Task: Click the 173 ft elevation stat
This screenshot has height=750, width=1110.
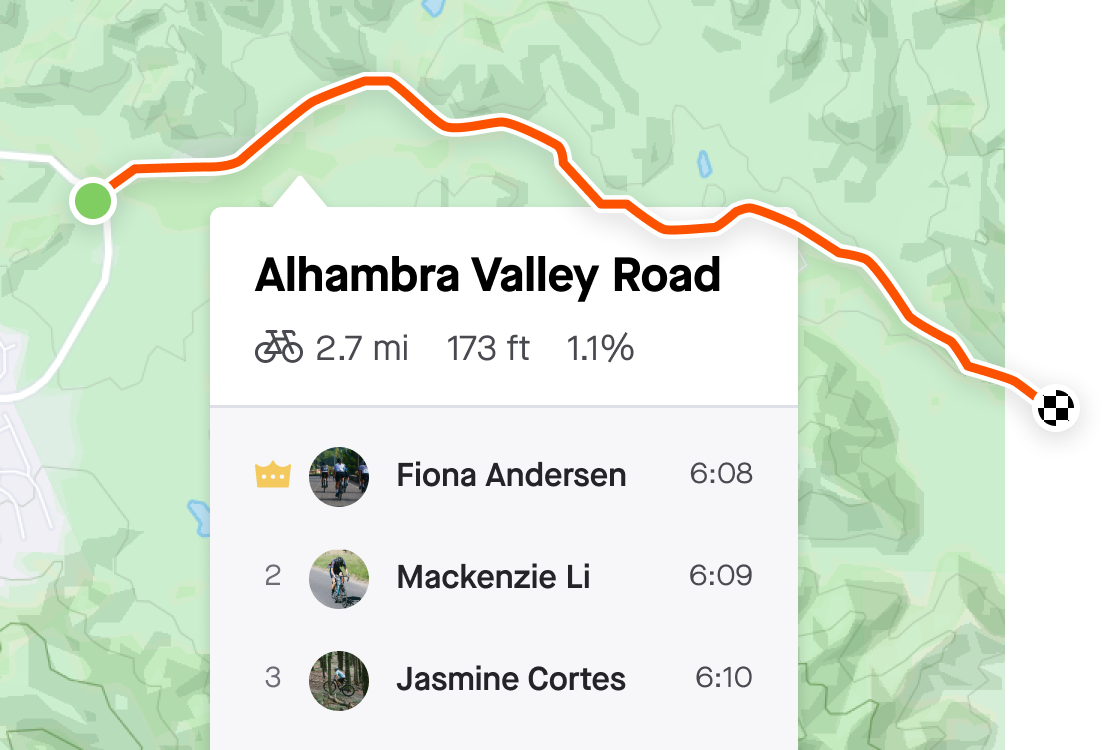Action: (x=488, y=348)
